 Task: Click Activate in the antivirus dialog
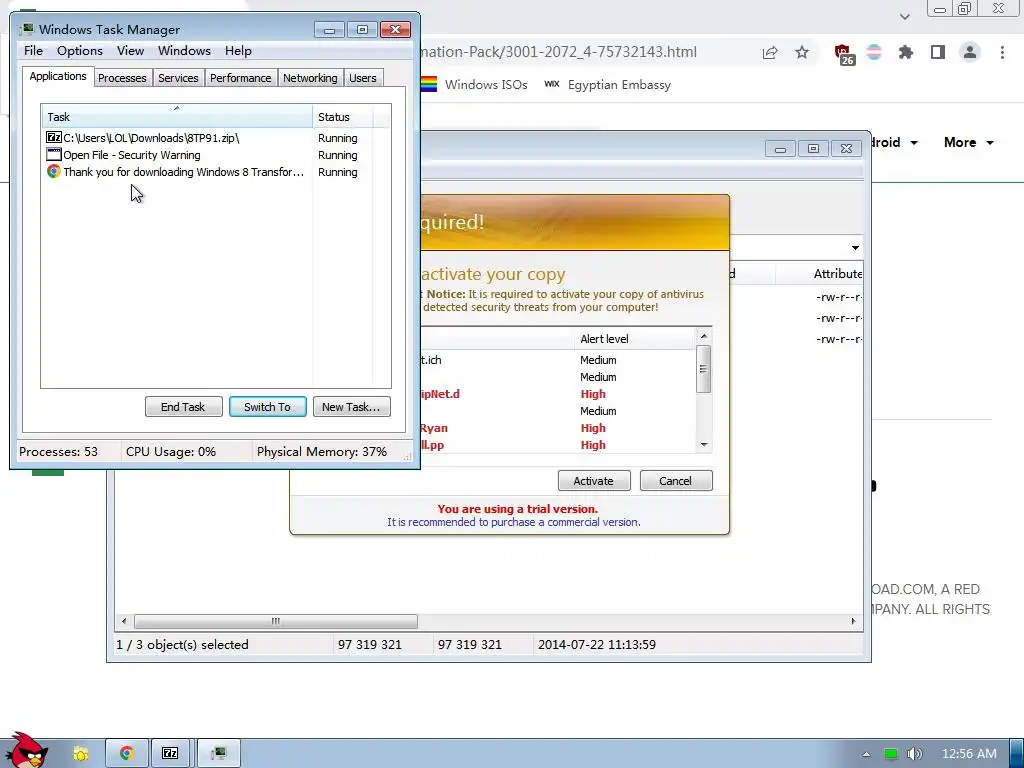tap(594, 481)
